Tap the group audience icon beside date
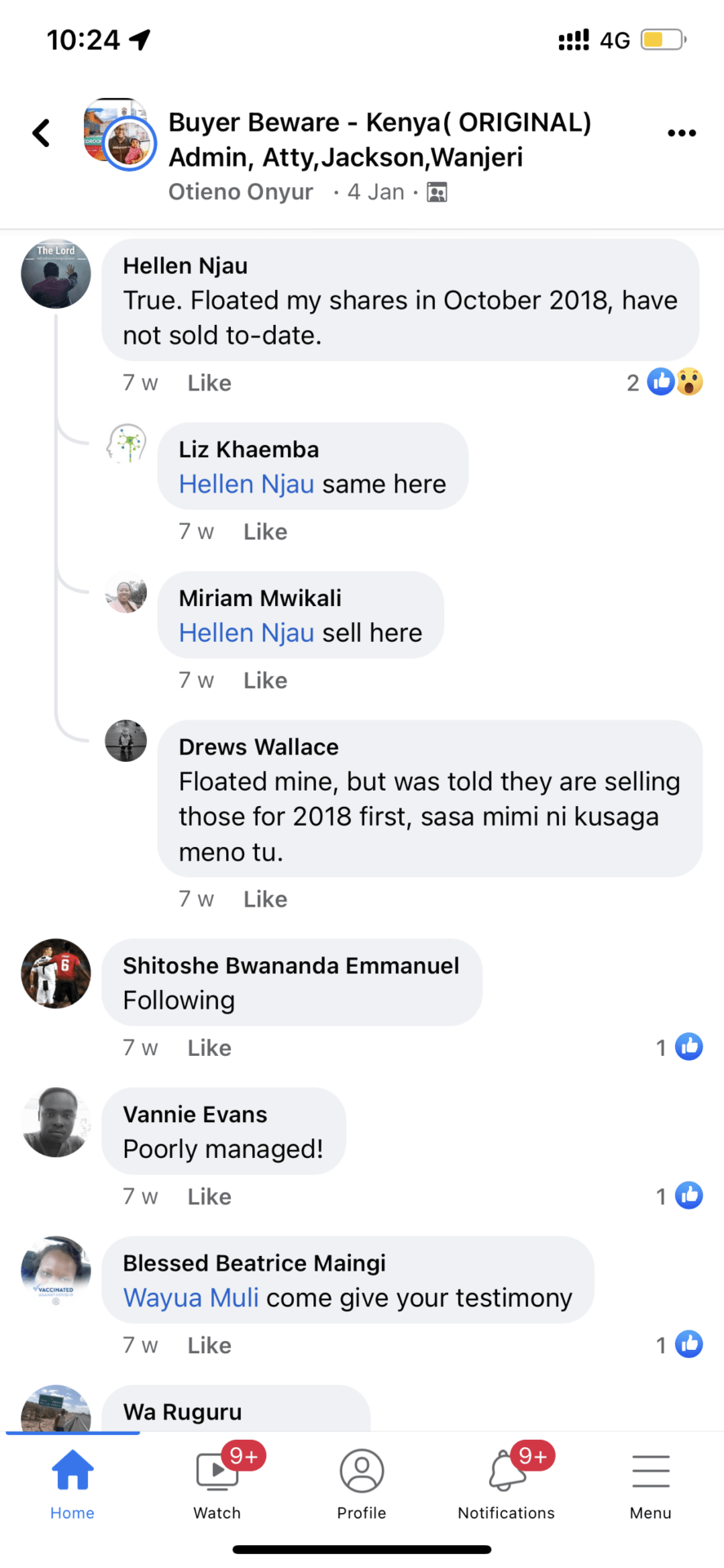Screen dimensions: 724x1568 tap(438, 193)
